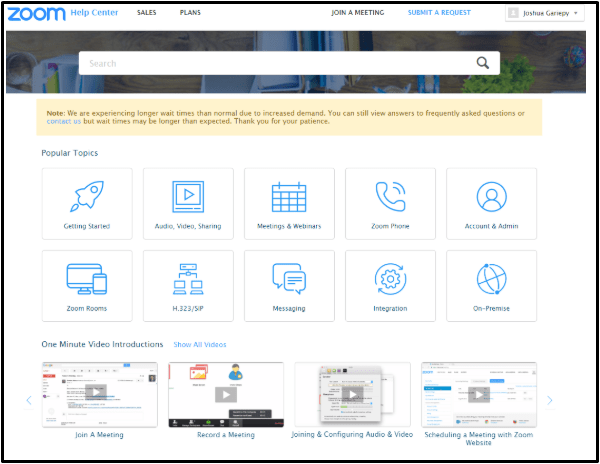This screenshot has height=464, width=600.
Task: Open the Plans menu item
Action: click(x=190, y=13)
